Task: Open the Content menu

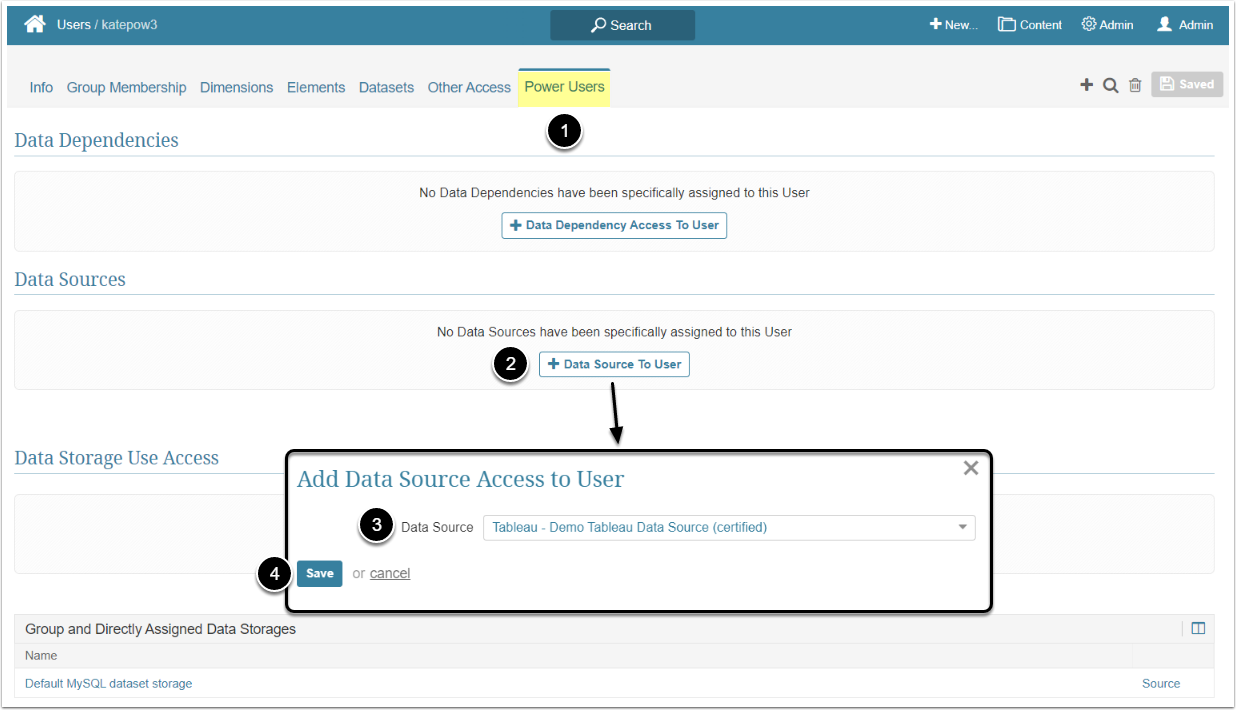Action: click(1029, 25)
